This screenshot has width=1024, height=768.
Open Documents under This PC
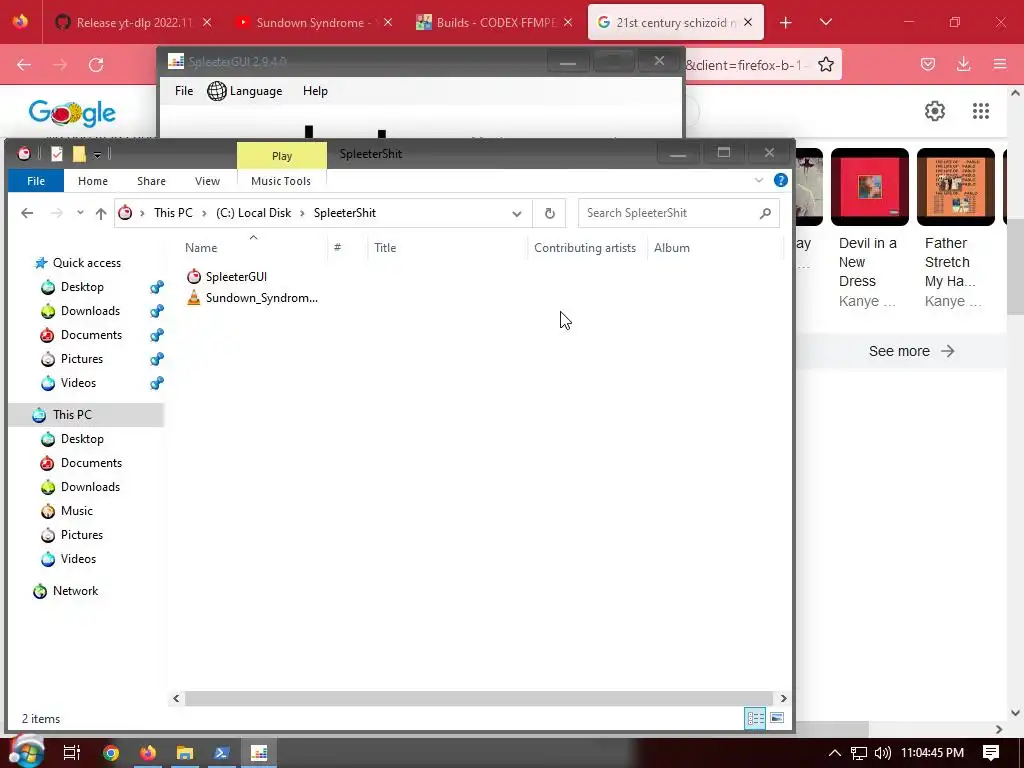click(91, 463)
